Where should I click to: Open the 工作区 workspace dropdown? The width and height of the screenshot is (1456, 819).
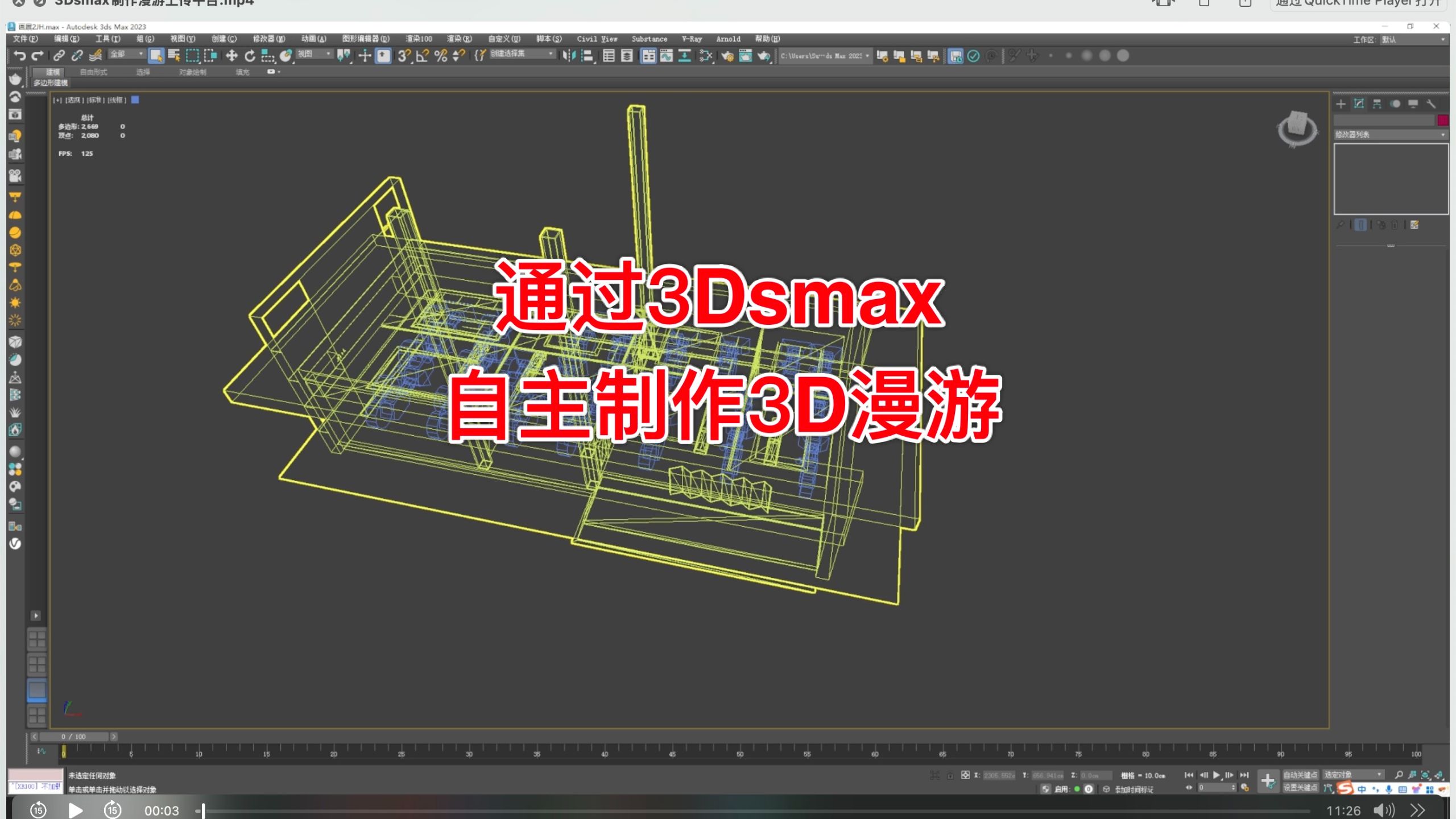click(1413, 39)
